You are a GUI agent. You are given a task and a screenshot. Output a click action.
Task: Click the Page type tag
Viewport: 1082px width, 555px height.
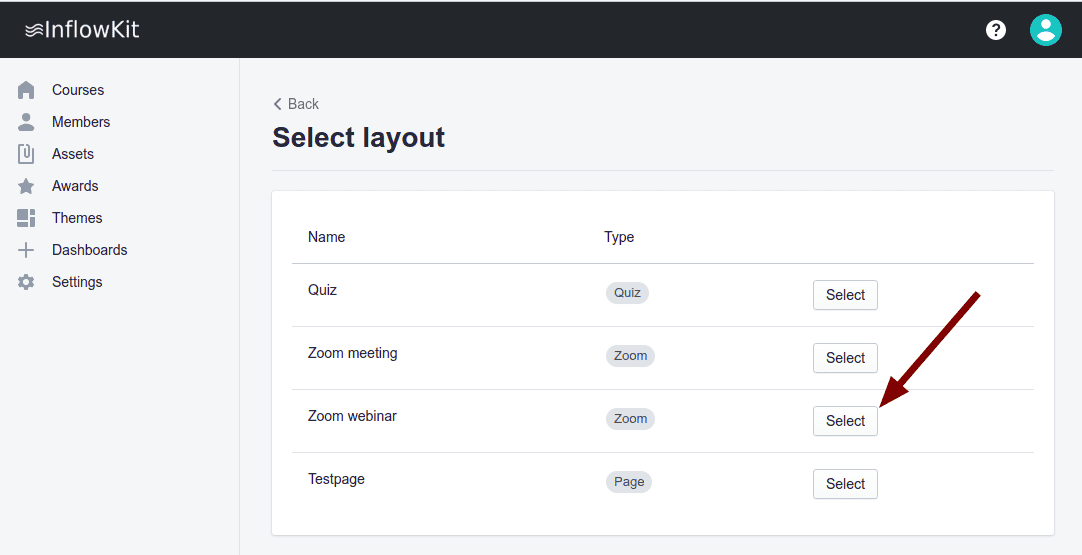[629, 482]
